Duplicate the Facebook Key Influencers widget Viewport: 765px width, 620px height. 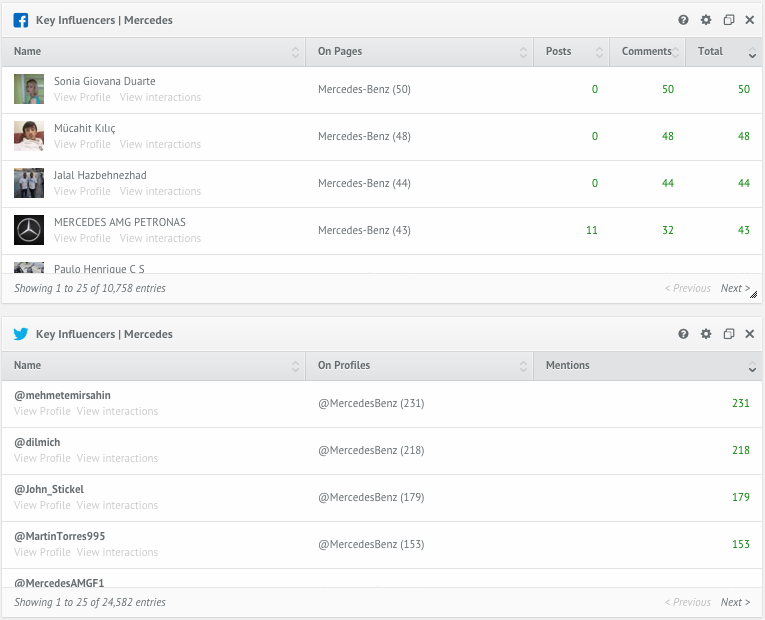click(x=728, y=20)
